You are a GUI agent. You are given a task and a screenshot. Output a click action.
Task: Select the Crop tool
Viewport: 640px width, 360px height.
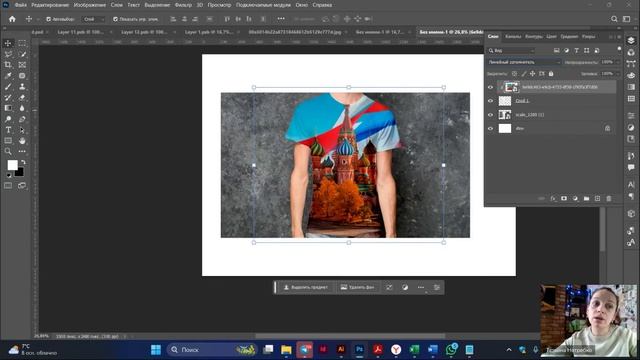[8, 65]
